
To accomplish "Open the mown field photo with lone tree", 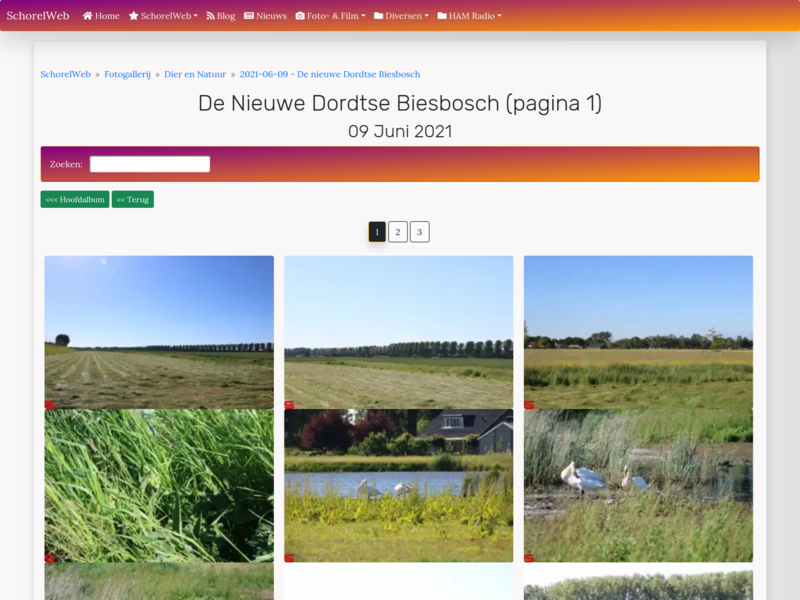I will pos(159,332).
